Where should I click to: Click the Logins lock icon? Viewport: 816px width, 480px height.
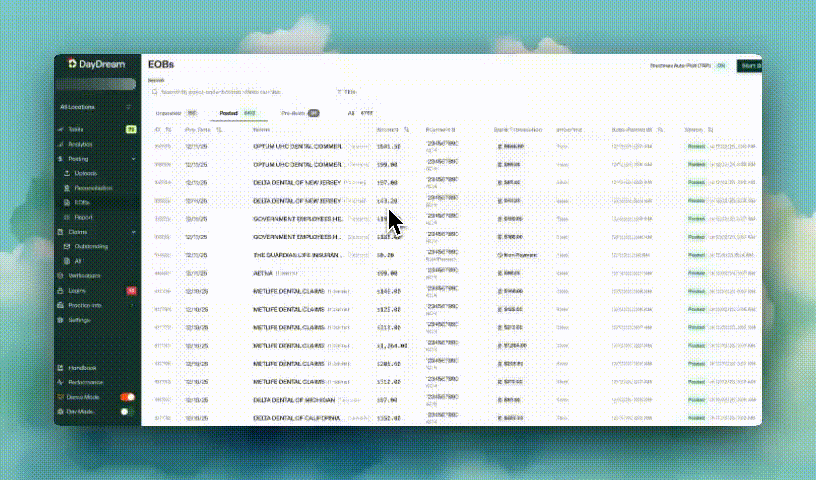coord(61,290)
